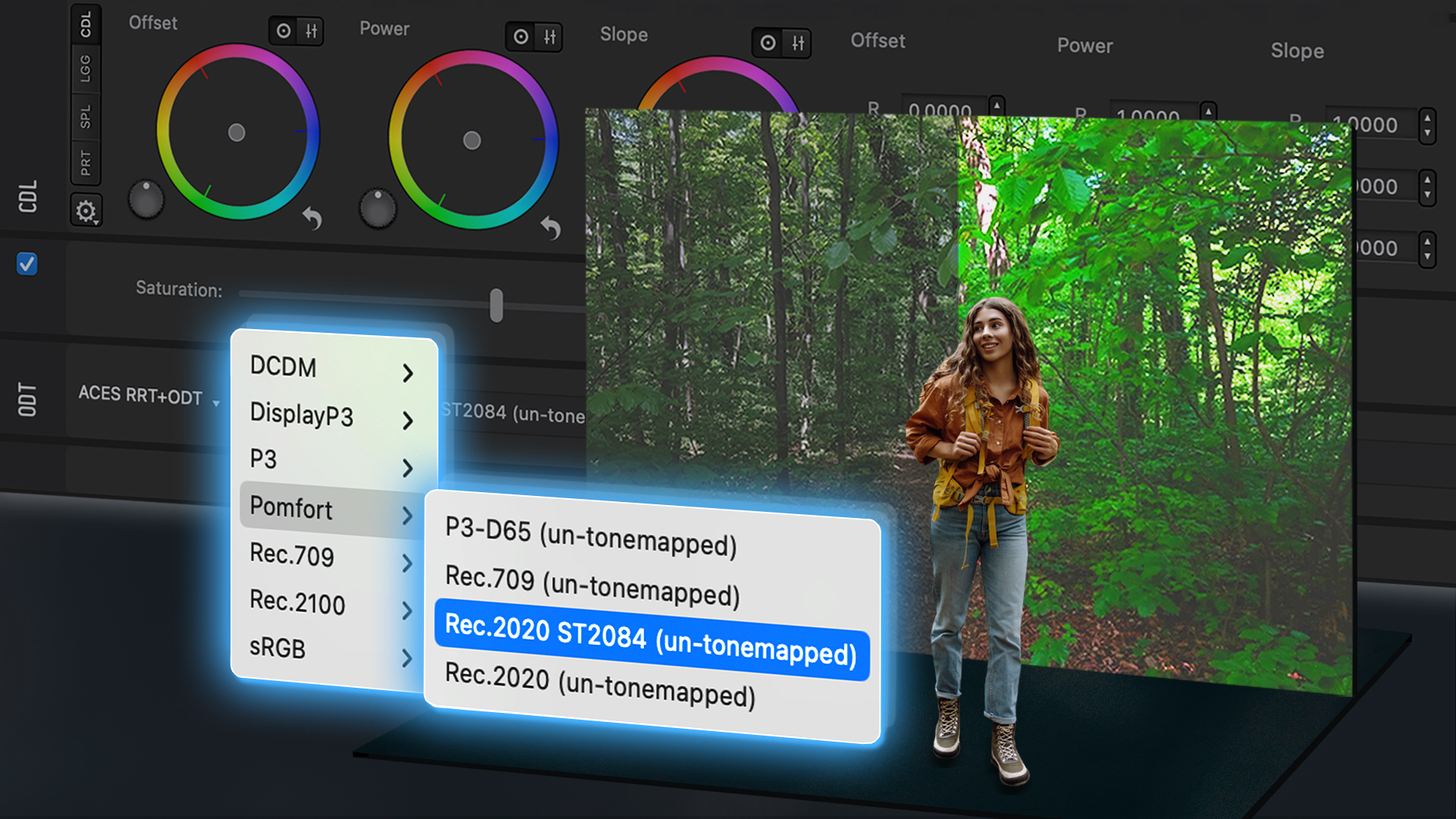Switch to the PRT mode tab
This screenshot has height=819, width=1456.
pos(86,162)
